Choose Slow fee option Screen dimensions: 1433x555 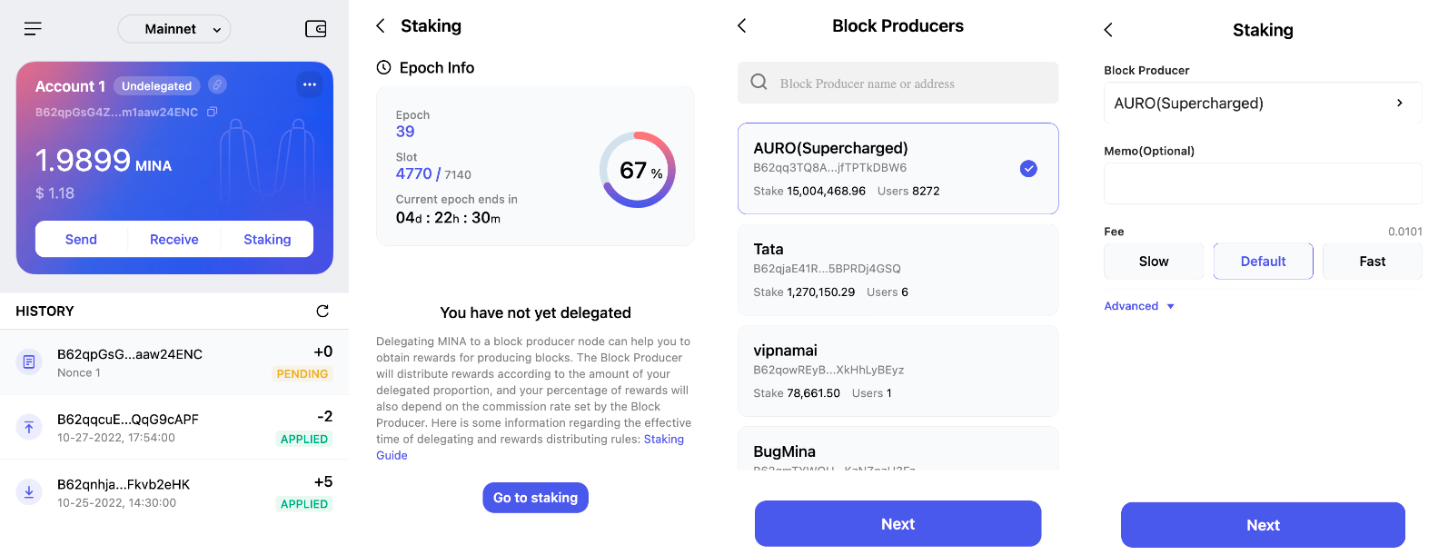(x=1153, y=261)
